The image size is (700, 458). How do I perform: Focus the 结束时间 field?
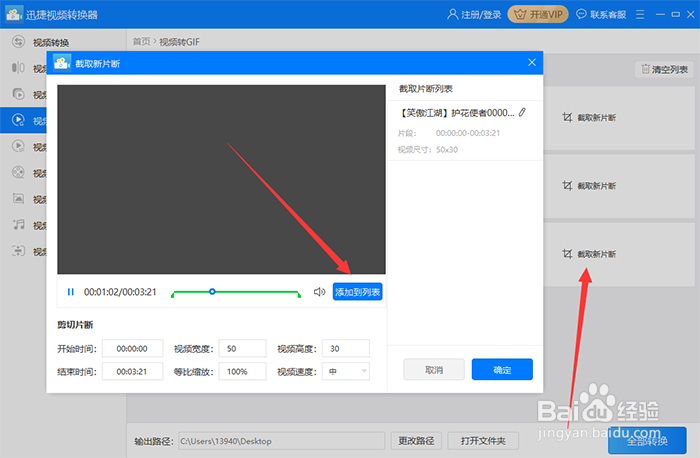click(133, 371)
